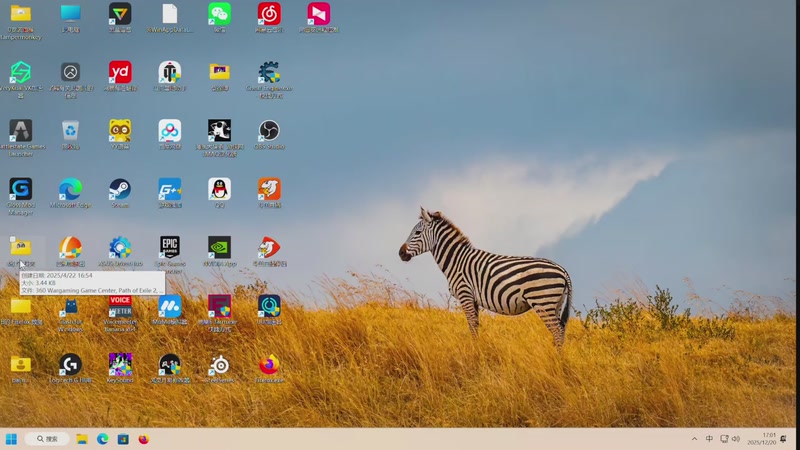The width and height of the screenshot is (800, 450).
Task: Open the black circular calligraphy app shortcut
Action: coord(169,365)
